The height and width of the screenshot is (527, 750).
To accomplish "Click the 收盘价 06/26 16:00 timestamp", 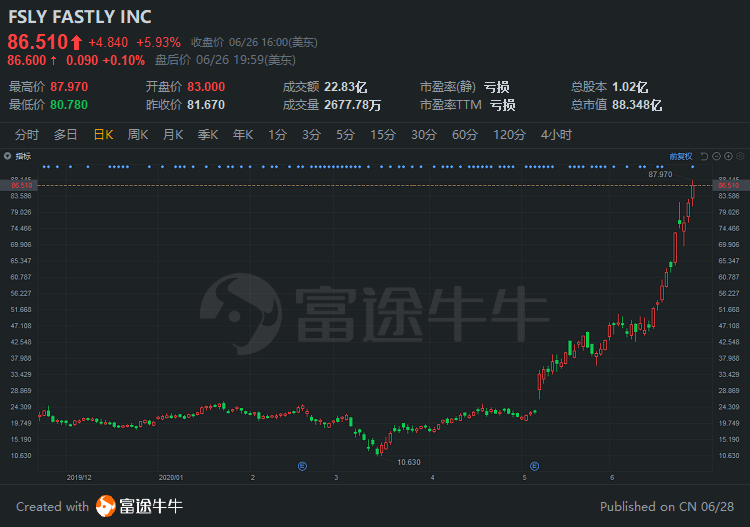I will 254,43.
